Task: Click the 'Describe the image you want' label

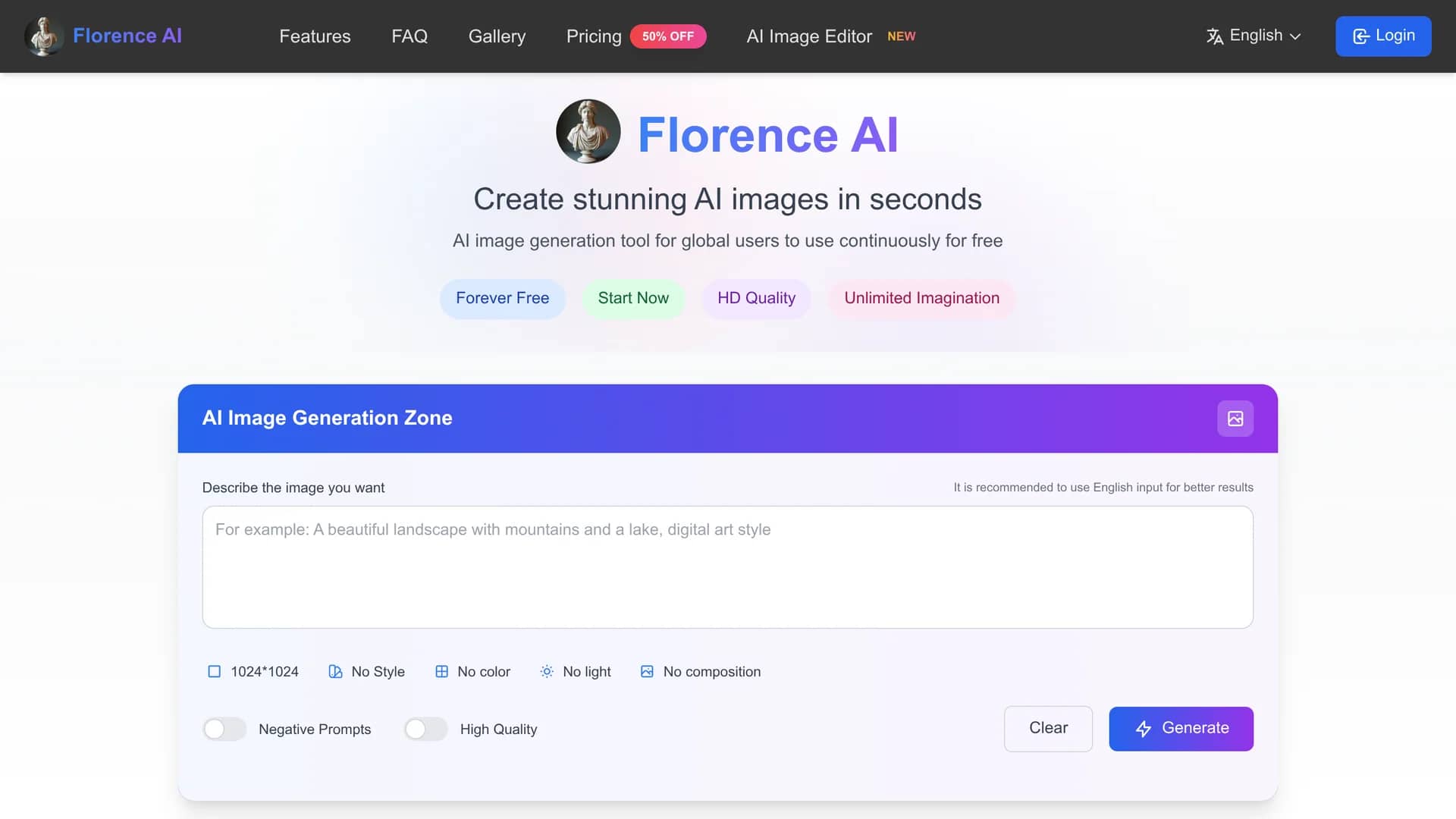Action: [x=293, y=488]
